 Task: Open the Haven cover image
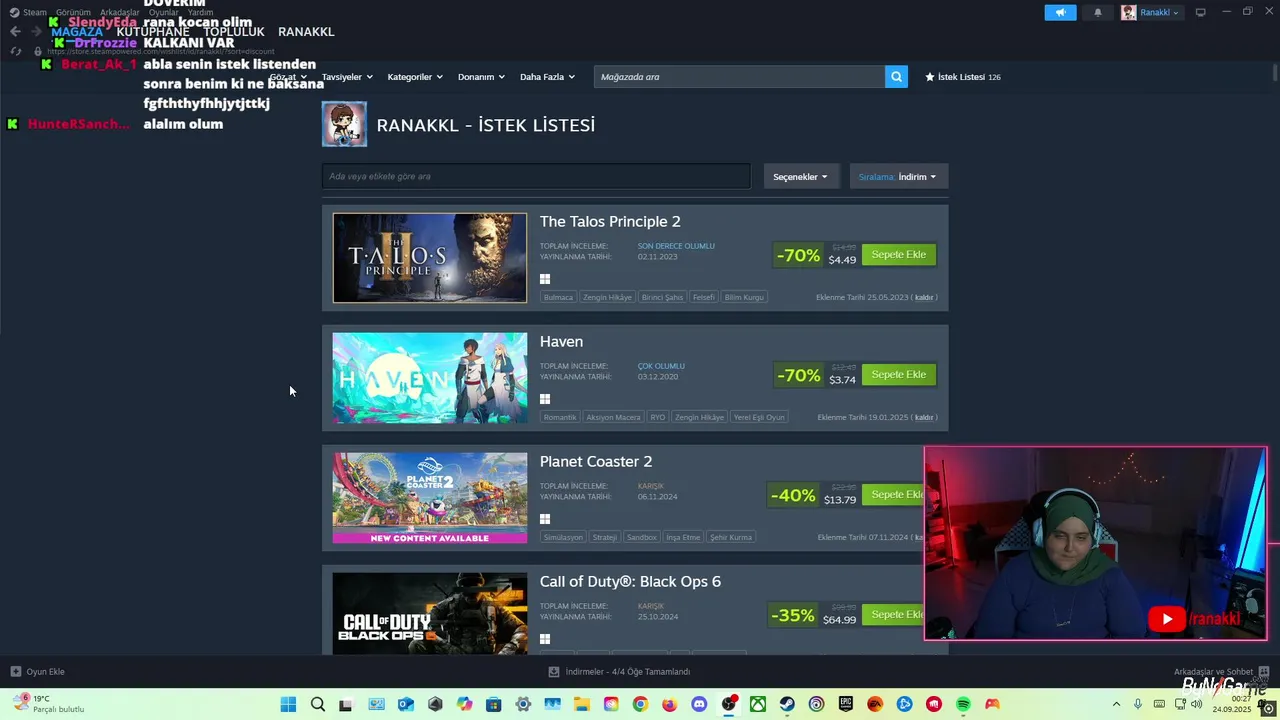(430, 378)
